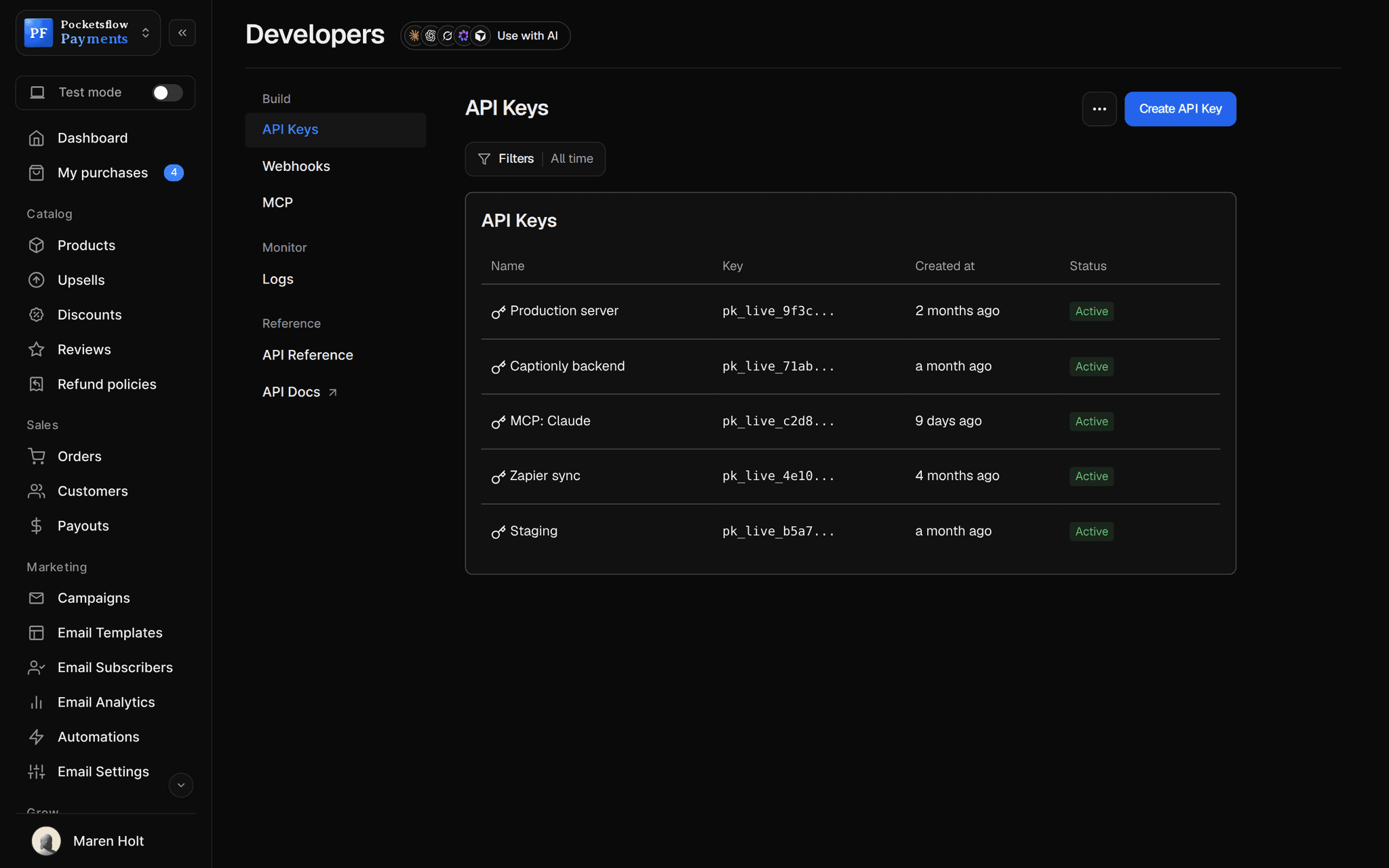Click the key value pk_live_b5a7...
This screenshot has width=1389, height=868.
[778, 532]
